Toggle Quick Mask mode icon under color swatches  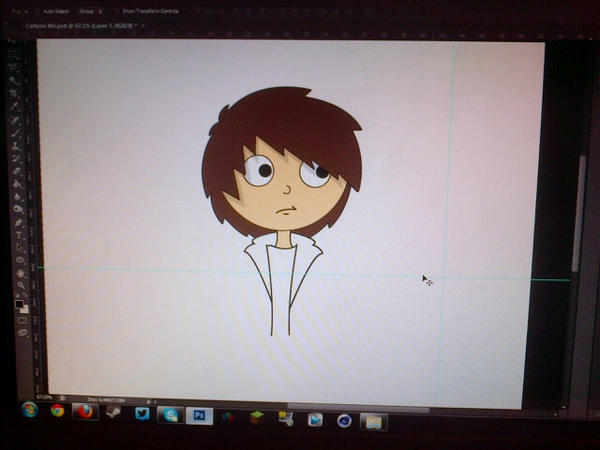23,320
